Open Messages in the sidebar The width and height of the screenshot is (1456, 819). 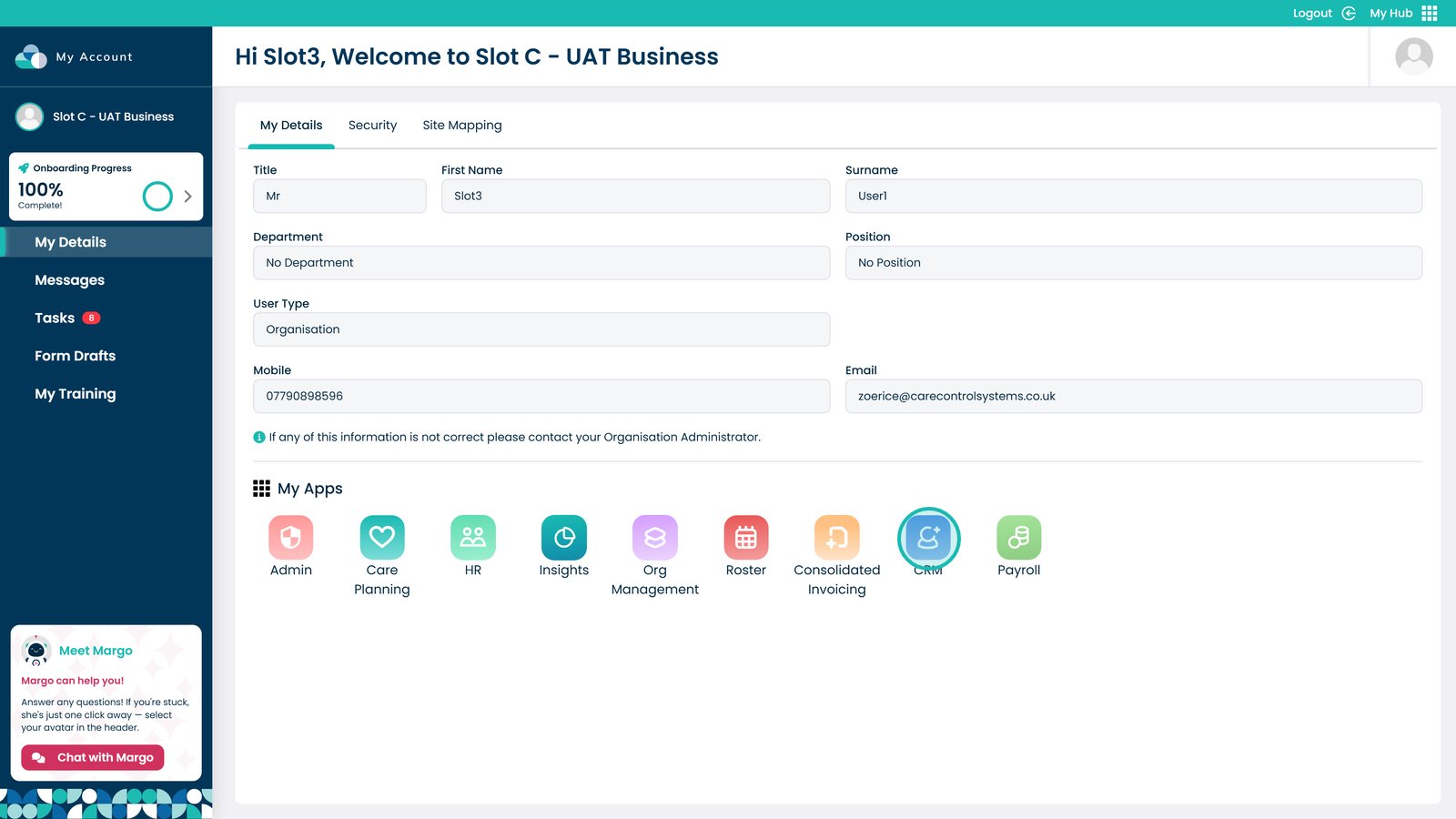coord(69,280)
